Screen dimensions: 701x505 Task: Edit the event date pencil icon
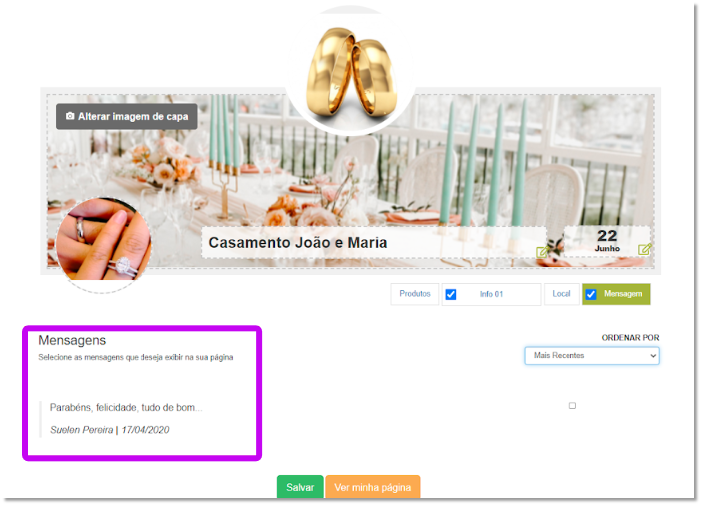coord(644,249)
